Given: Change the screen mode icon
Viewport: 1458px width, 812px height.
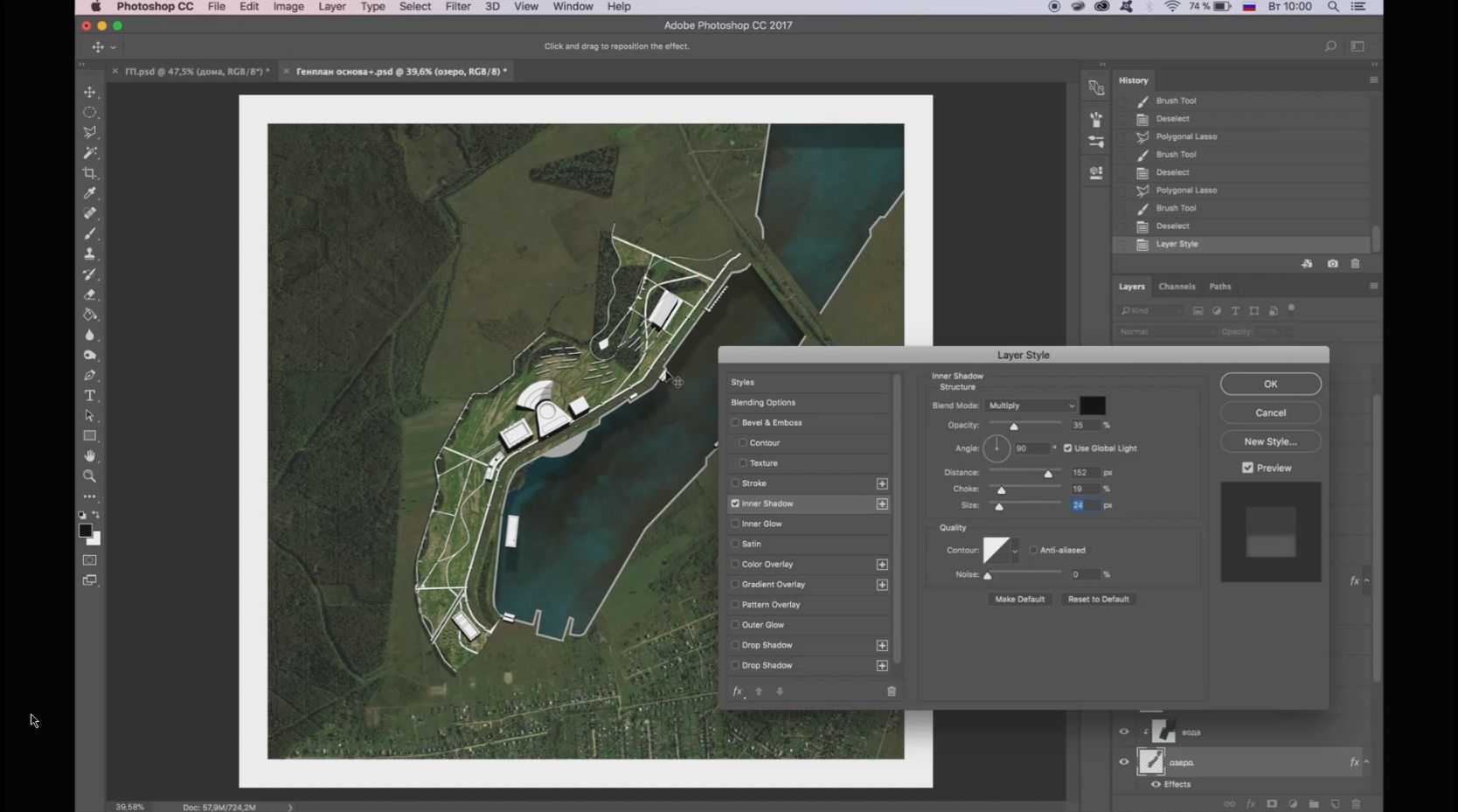Looking at the screenshot, I should coord(90,580).
